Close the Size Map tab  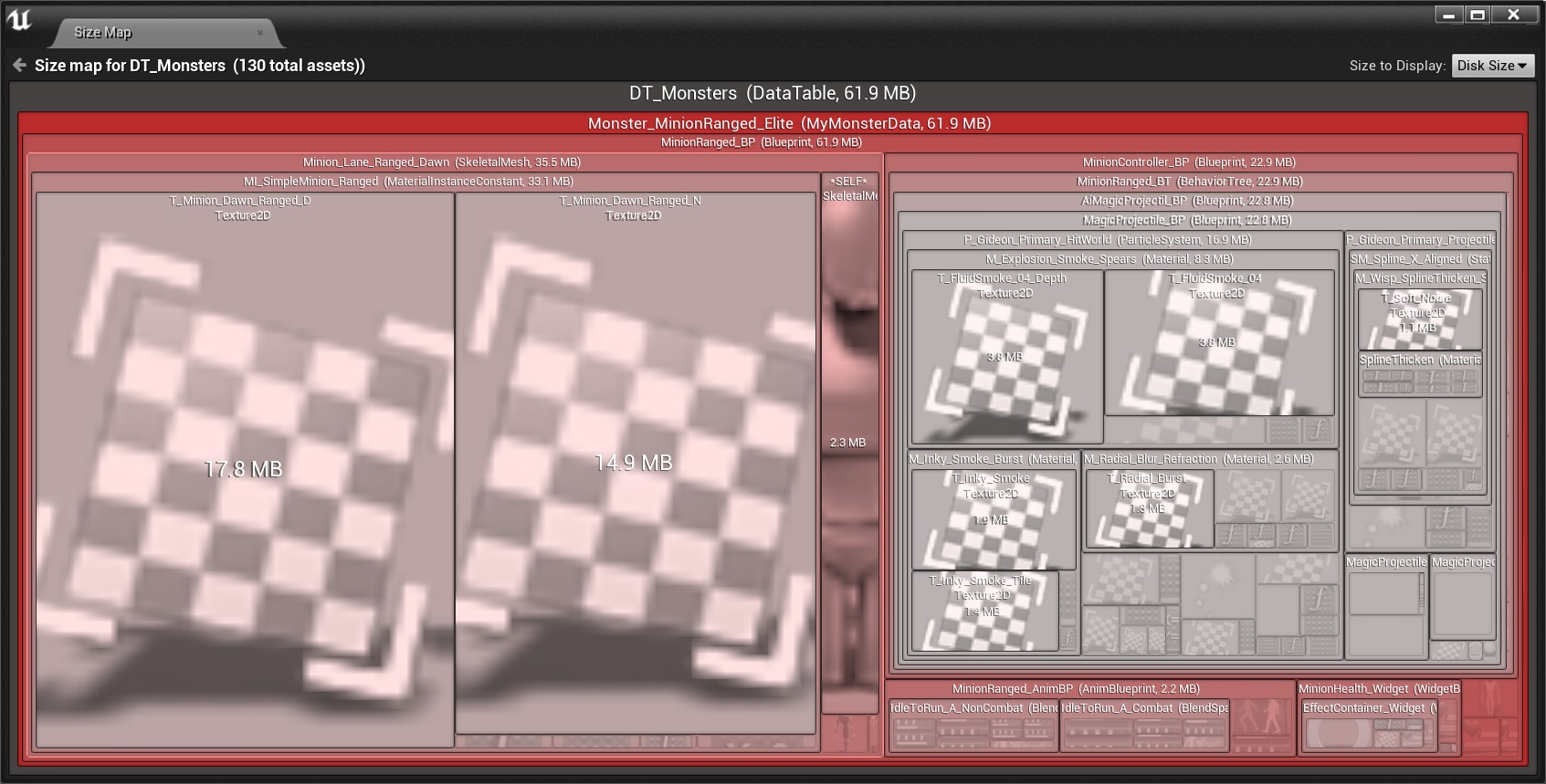point(260,33)
